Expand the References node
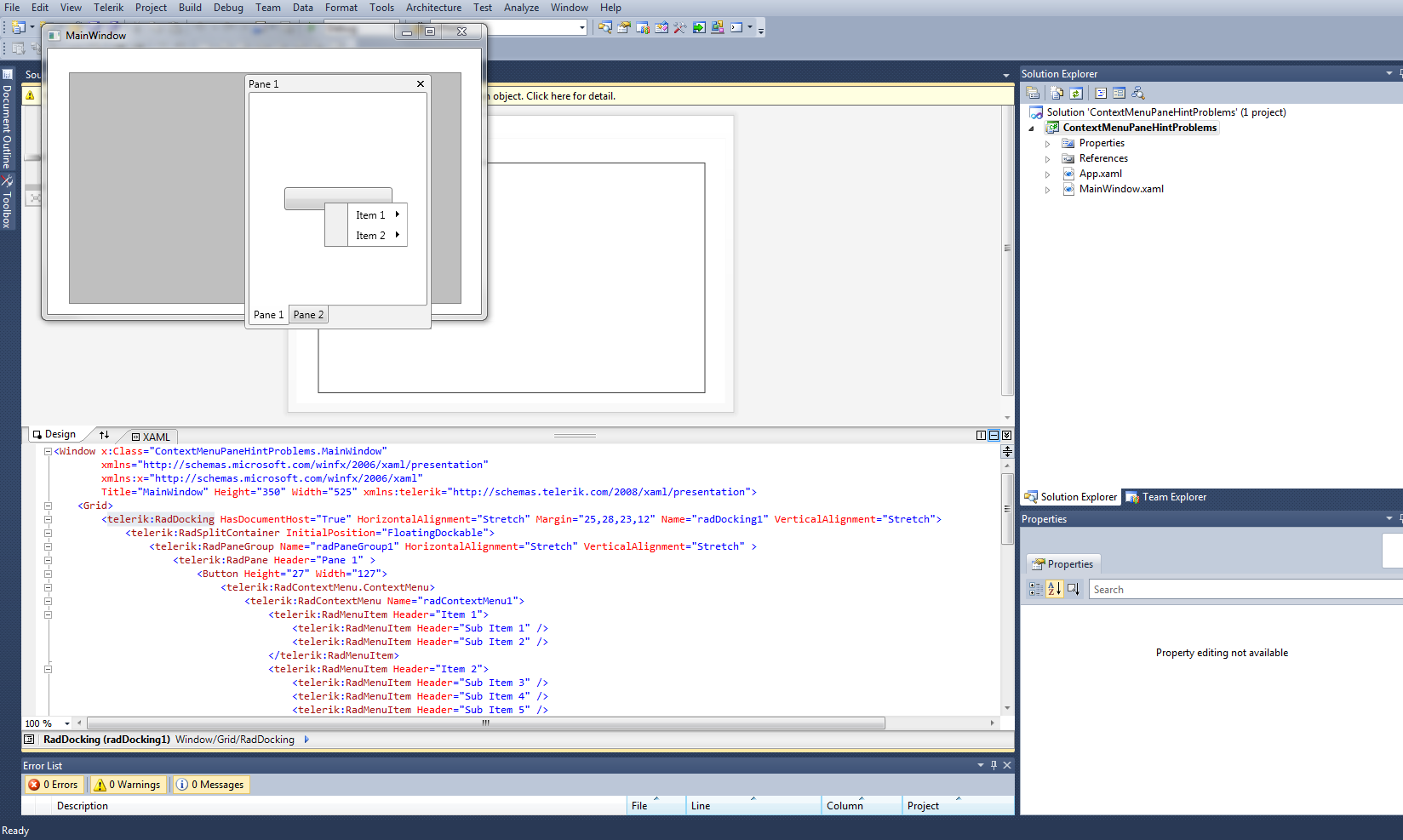The image size is (1403, 840). click(x=1048, y=159)
